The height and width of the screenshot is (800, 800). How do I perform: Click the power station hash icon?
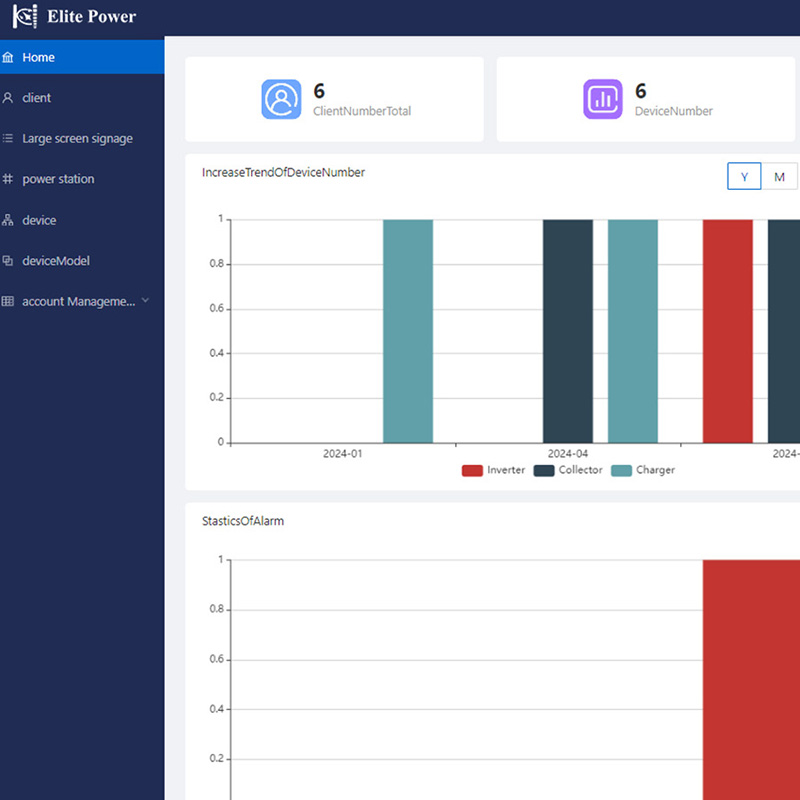click(9, 180)
